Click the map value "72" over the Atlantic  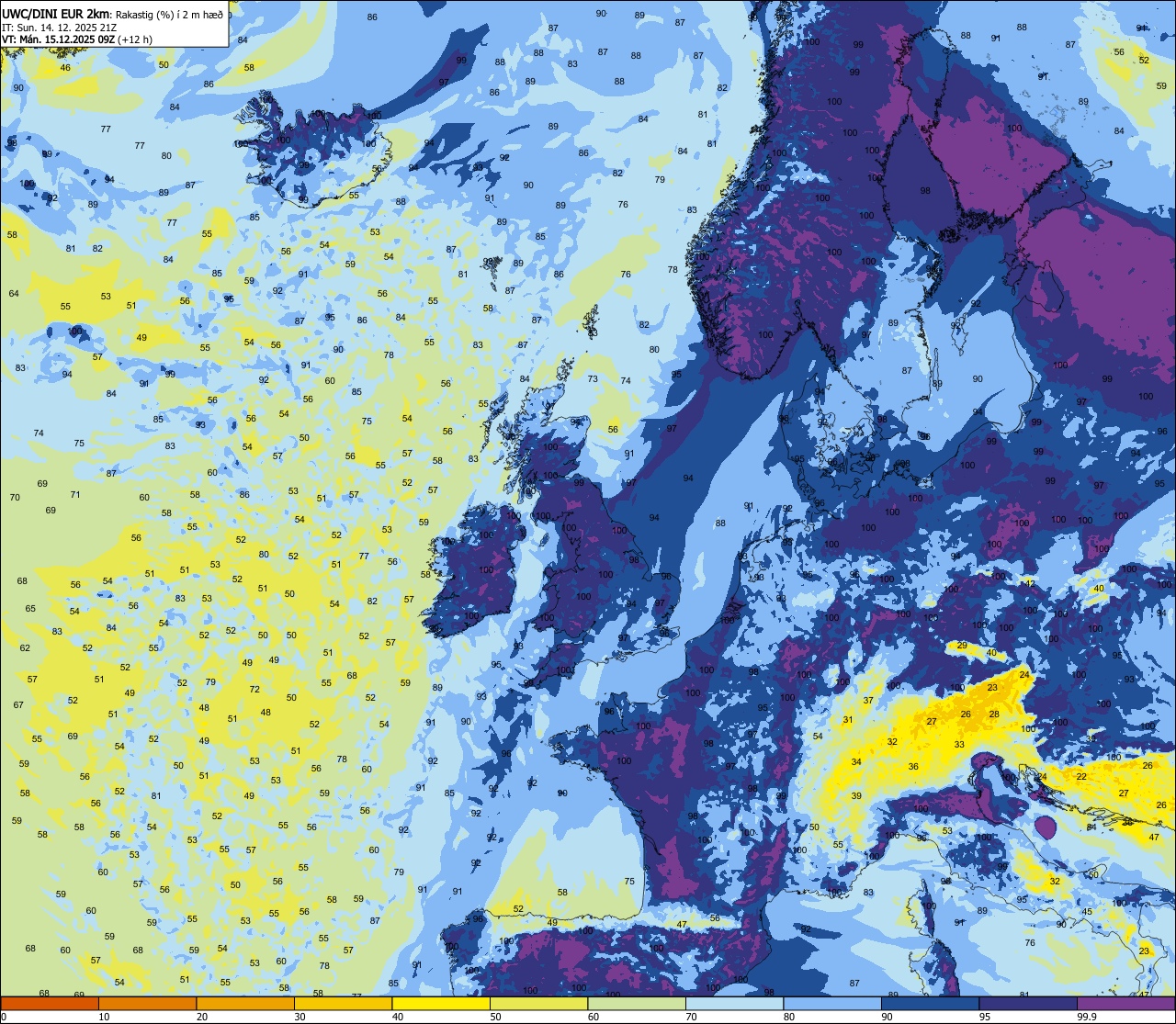(254, 689)
